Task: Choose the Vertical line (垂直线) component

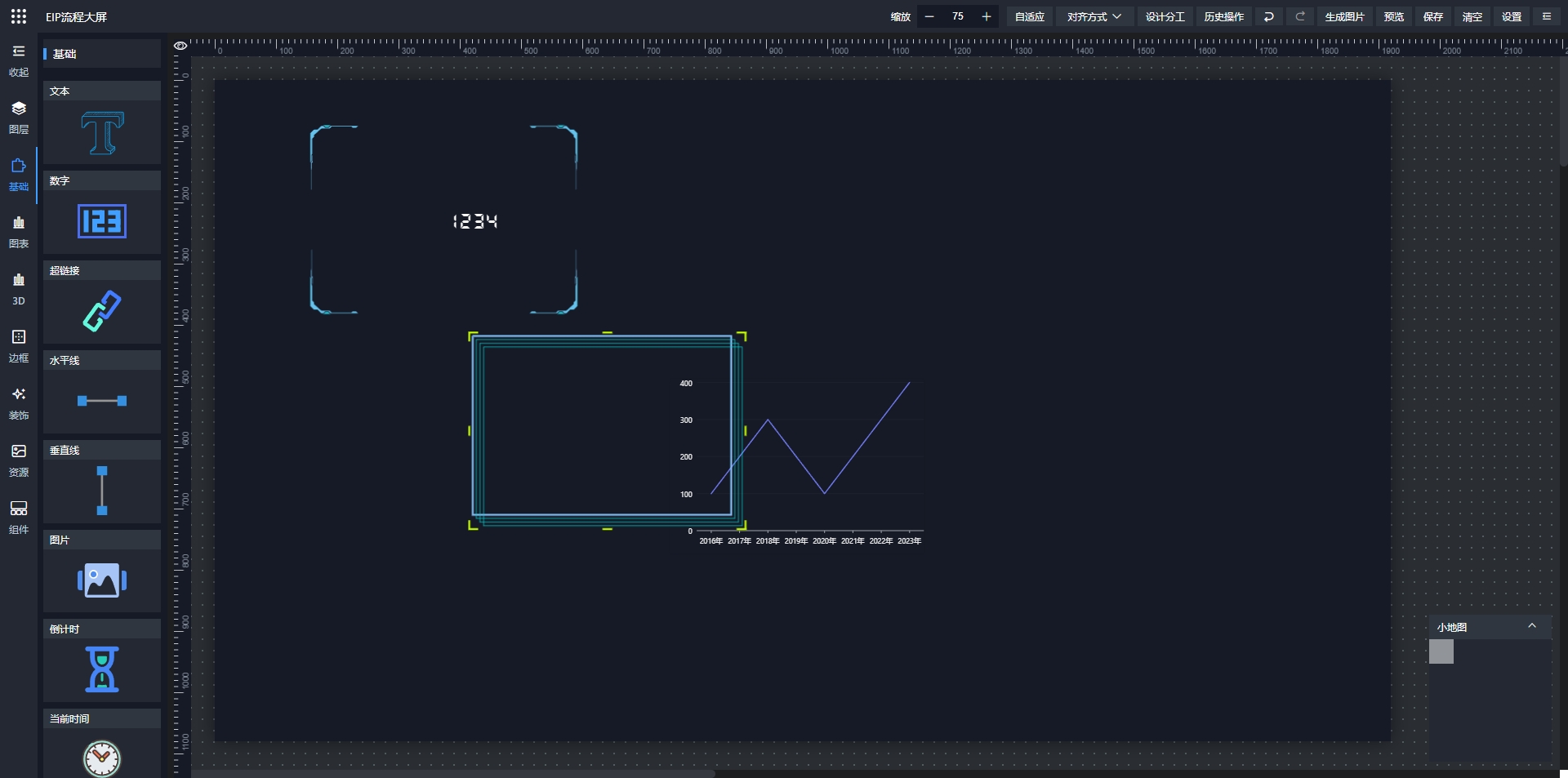Action: click(102, 491)
